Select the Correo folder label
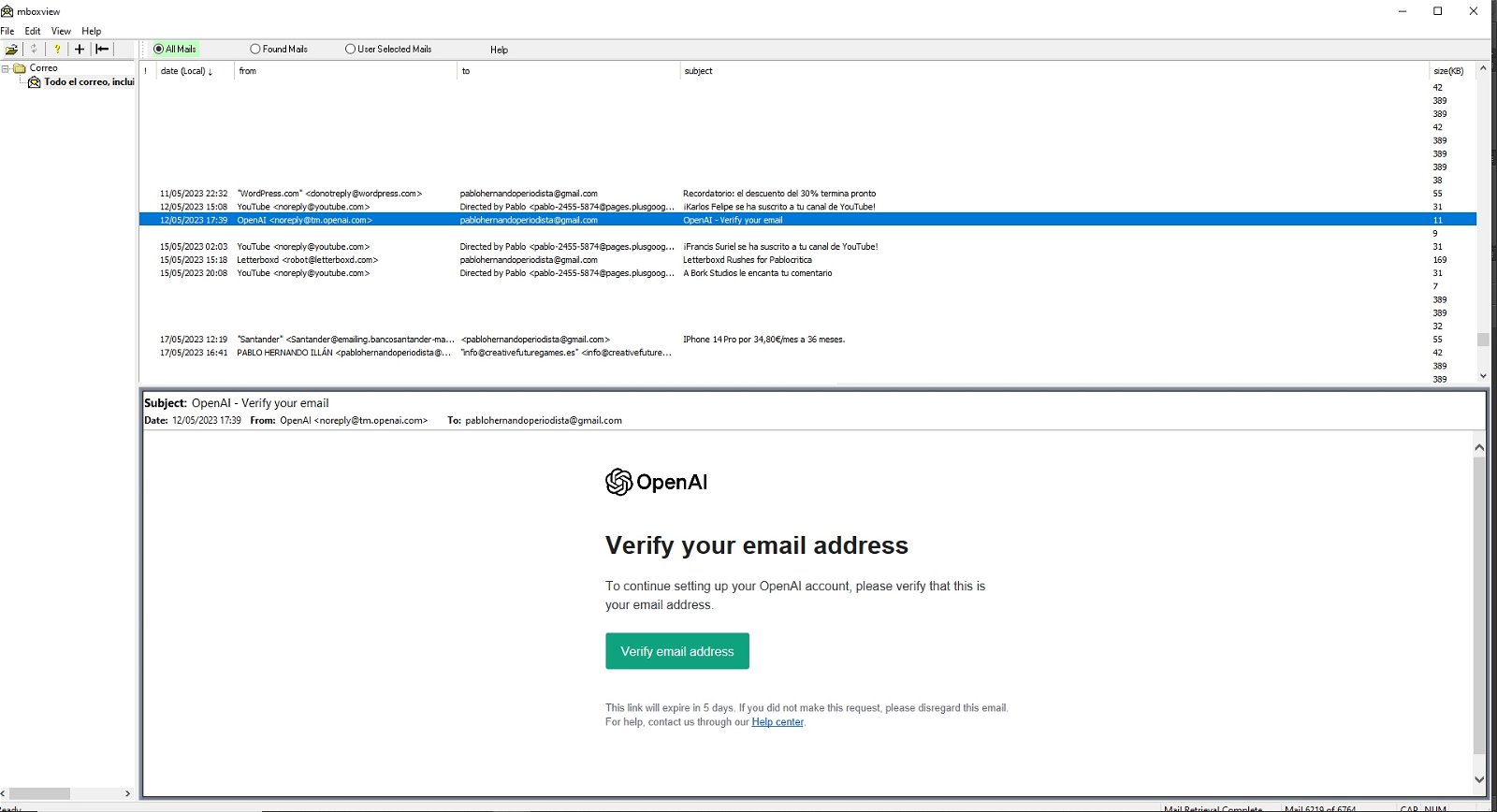Screen dimensions: 1497x812 click(x=43, y=68)
